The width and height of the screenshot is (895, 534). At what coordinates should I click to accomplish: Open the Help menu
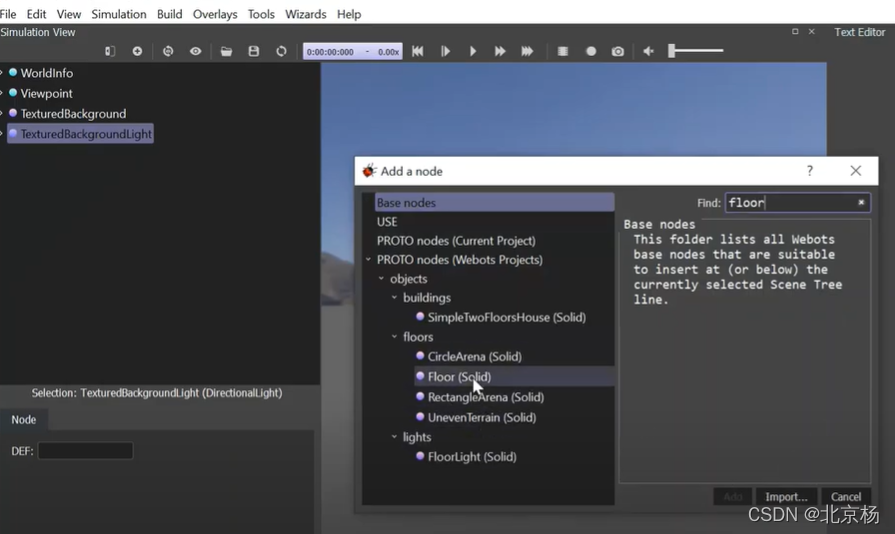click(x=349, y=14)
